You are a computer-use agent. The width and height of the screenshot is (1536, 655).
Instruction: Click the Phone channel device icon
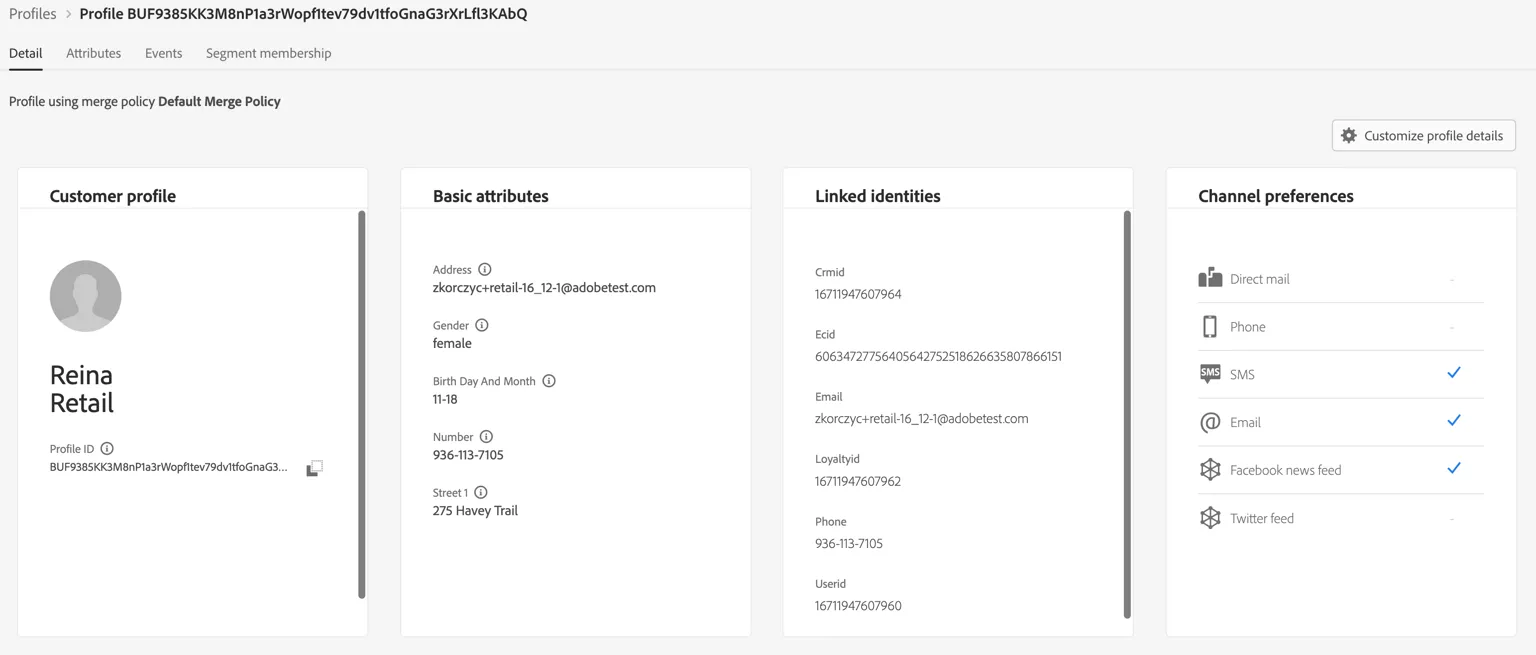1210,326
